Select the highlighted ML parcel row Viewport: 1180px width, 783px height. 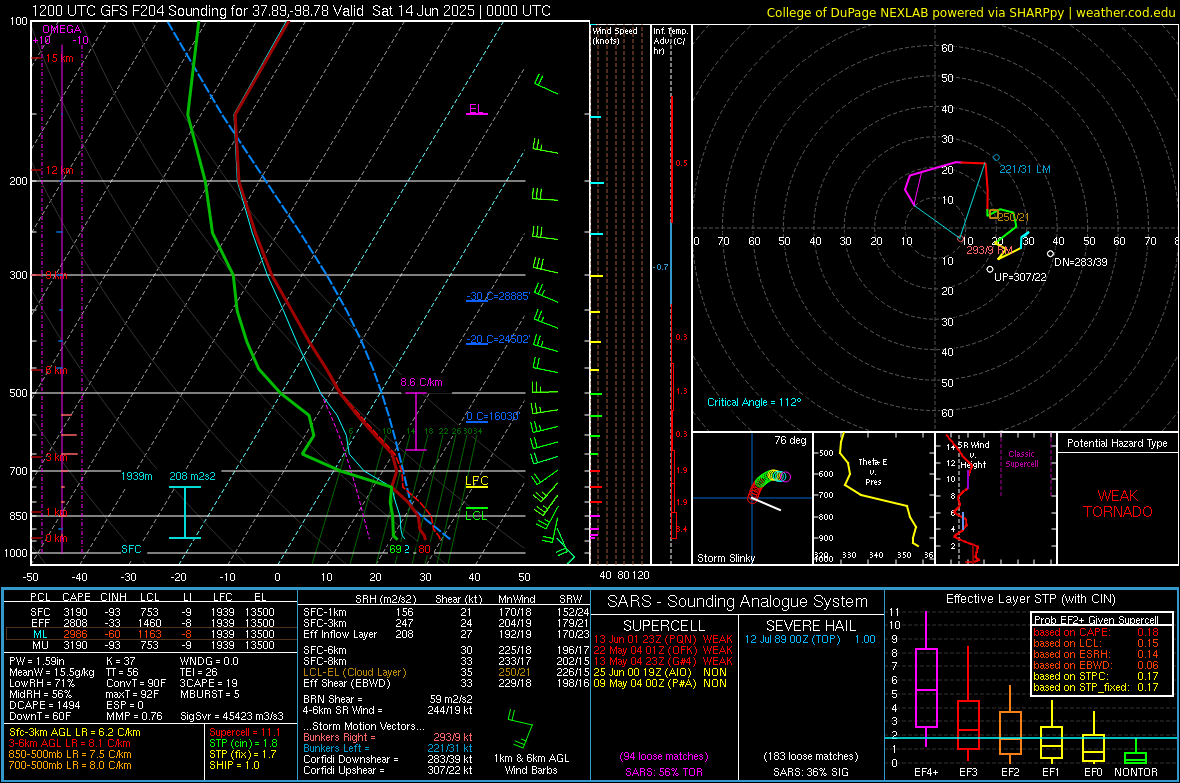pyautogui.click(x=151, y=635)
